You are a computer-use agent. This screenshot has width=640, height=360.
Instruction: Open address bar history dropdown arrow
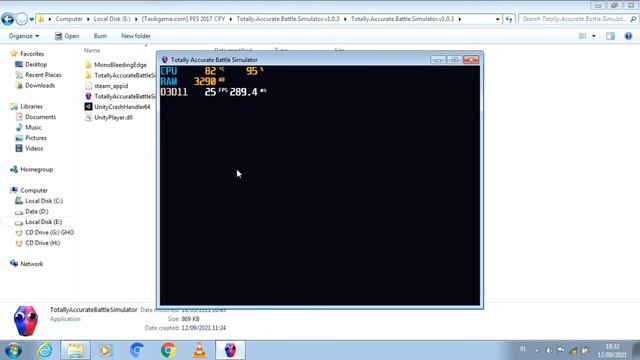[x=497, y=19]
